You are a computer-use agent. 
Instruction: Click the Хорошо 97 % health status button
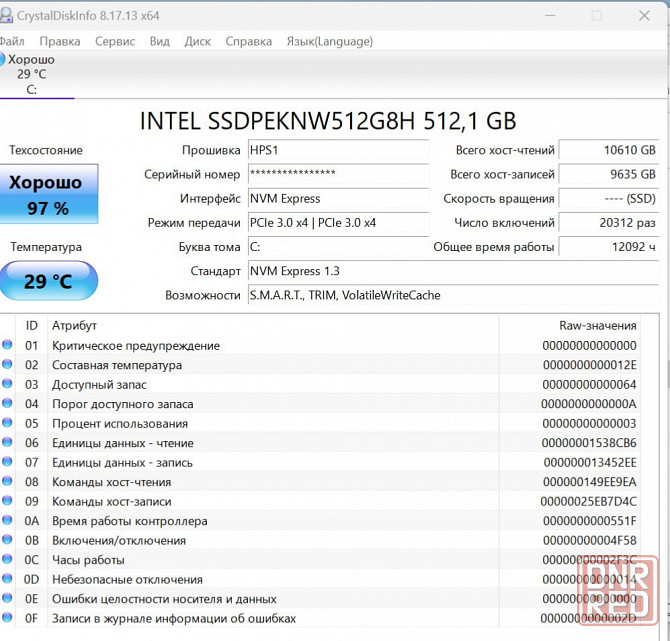[48, 195]
